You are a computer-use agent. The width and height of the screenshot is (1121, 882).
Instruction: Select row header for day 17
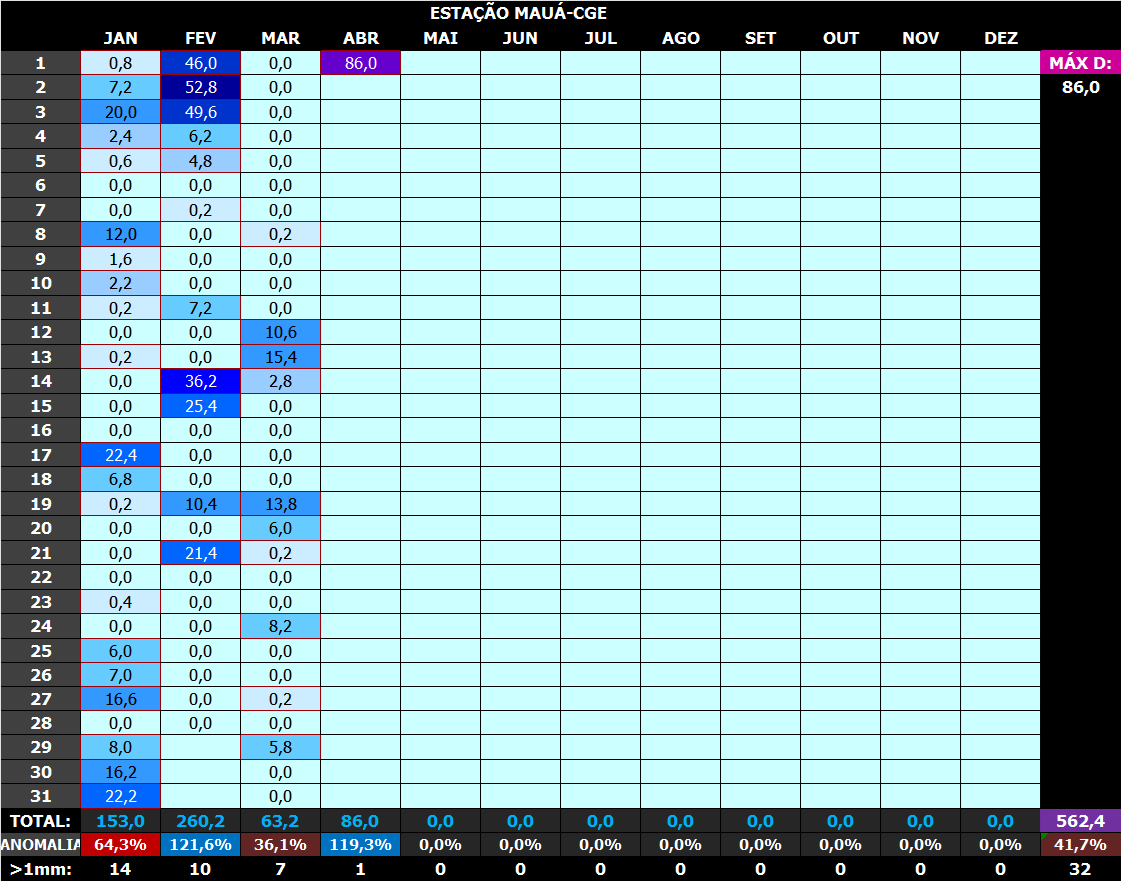(41, 455)
